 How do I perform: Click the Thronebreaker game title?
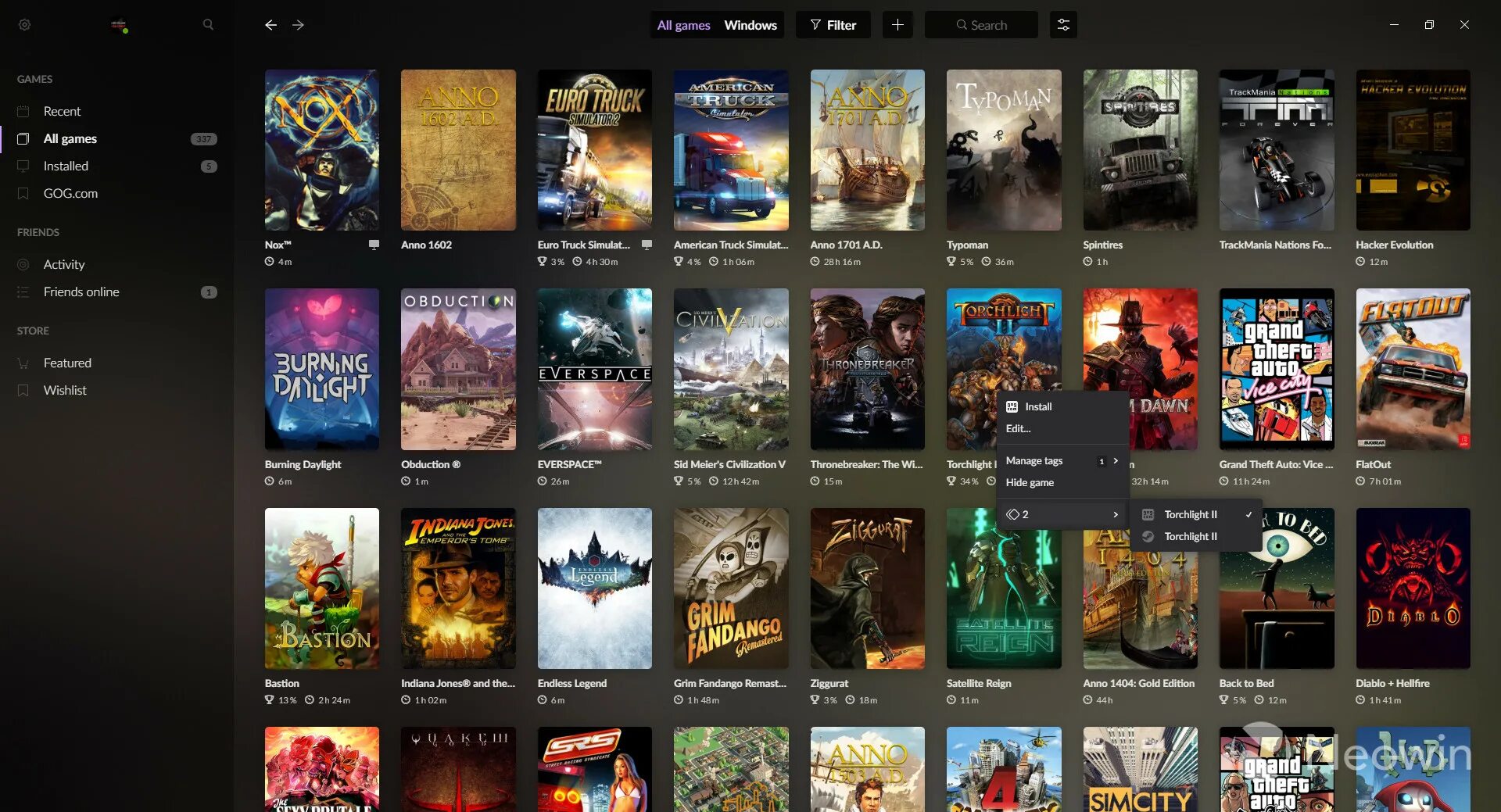coord(866,464)
